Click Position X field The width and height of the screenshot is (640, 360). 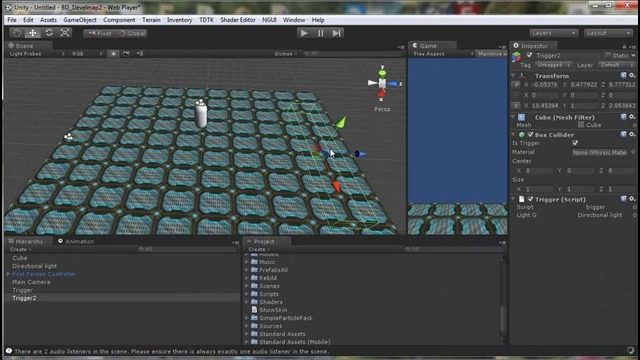tap(544, 84)
